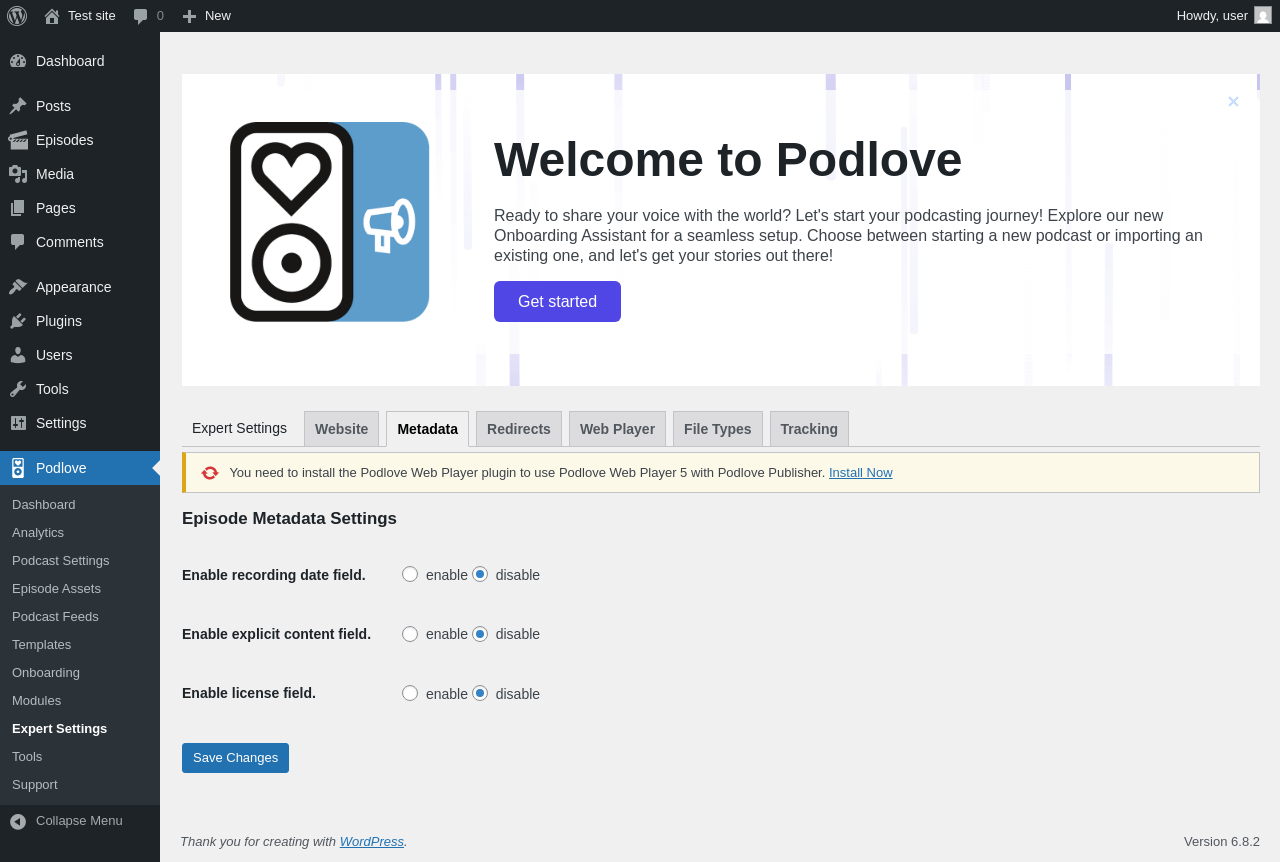This screenshot has width=1280, height=862.
Task: Click the Appearance brush icon
Action: point(18,287)
